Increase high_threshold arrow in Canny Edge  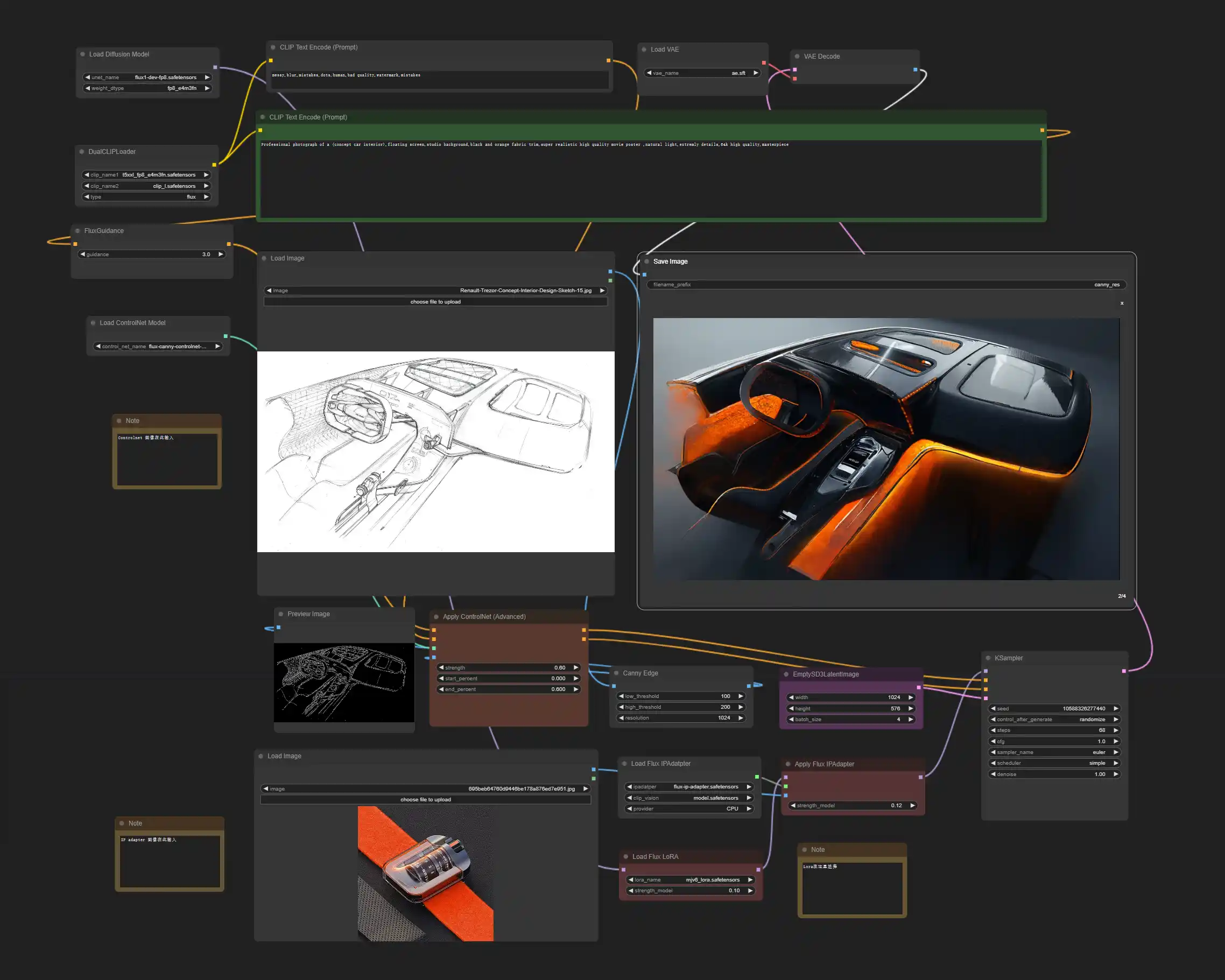pyautogui.click(x=741, y=707)
